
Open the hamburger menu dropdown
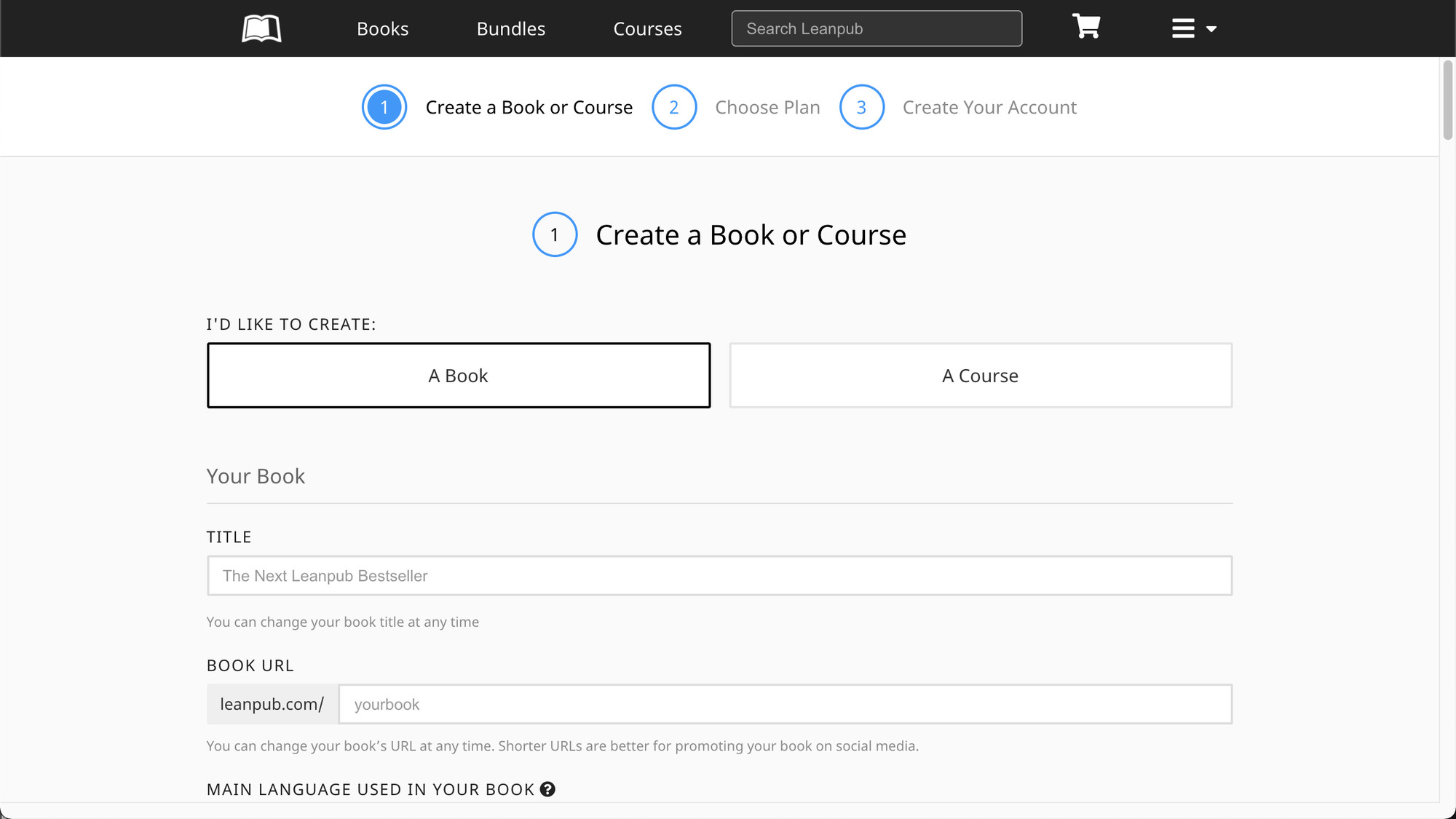[x=1194, y=28]
